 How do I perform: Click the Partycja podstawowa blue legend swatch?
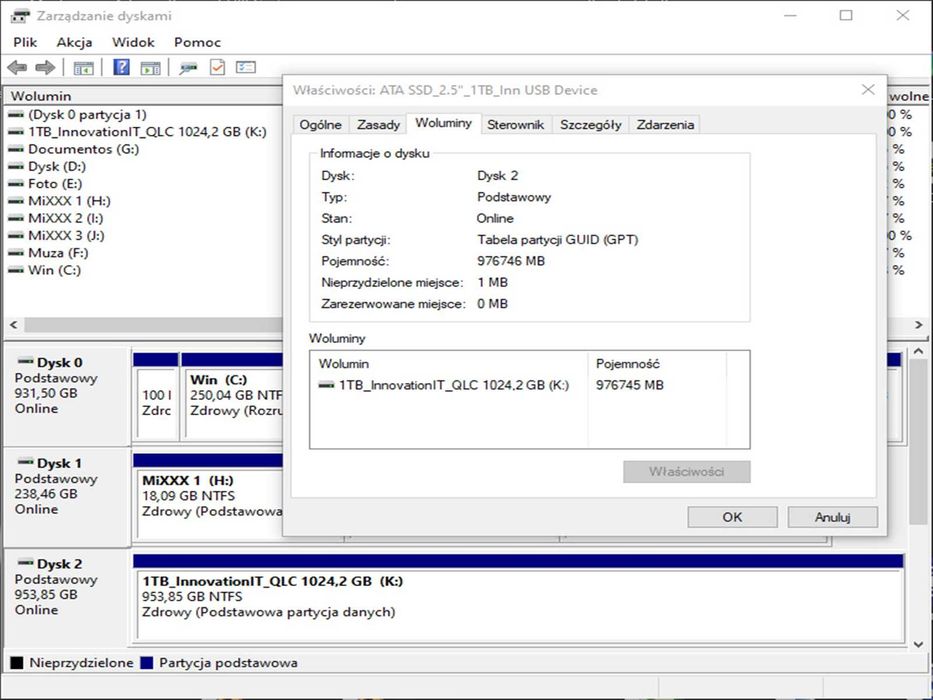point(146,662)
